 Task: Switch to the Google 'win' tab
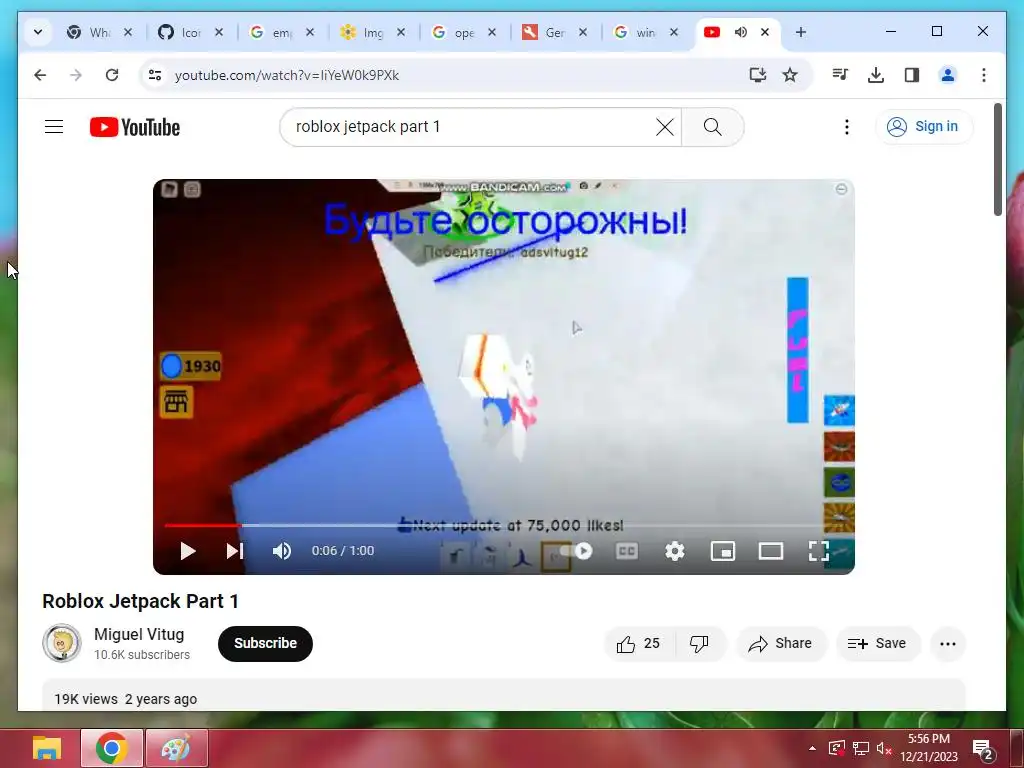[637, 32]
